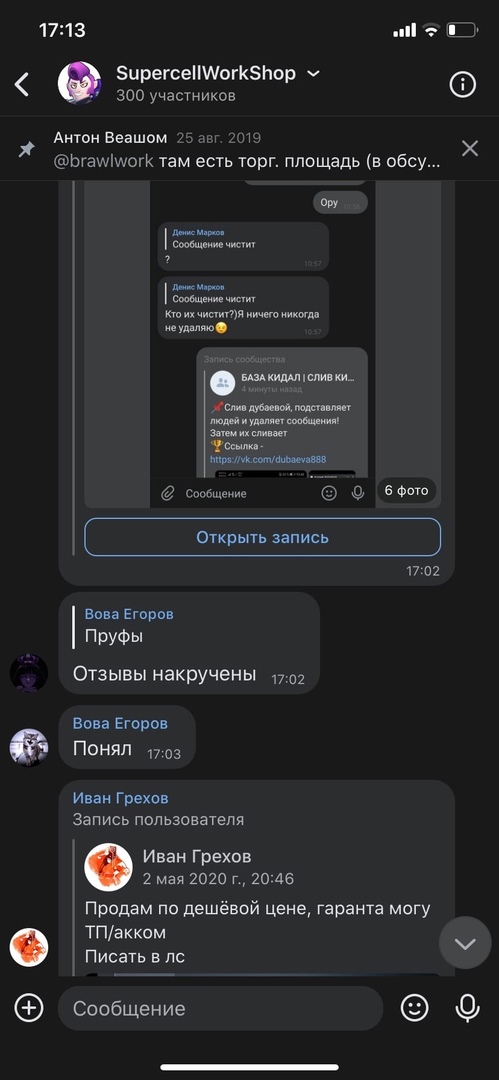Open the attachment plus menu
499x1080 pixels.
[29, 1008]
